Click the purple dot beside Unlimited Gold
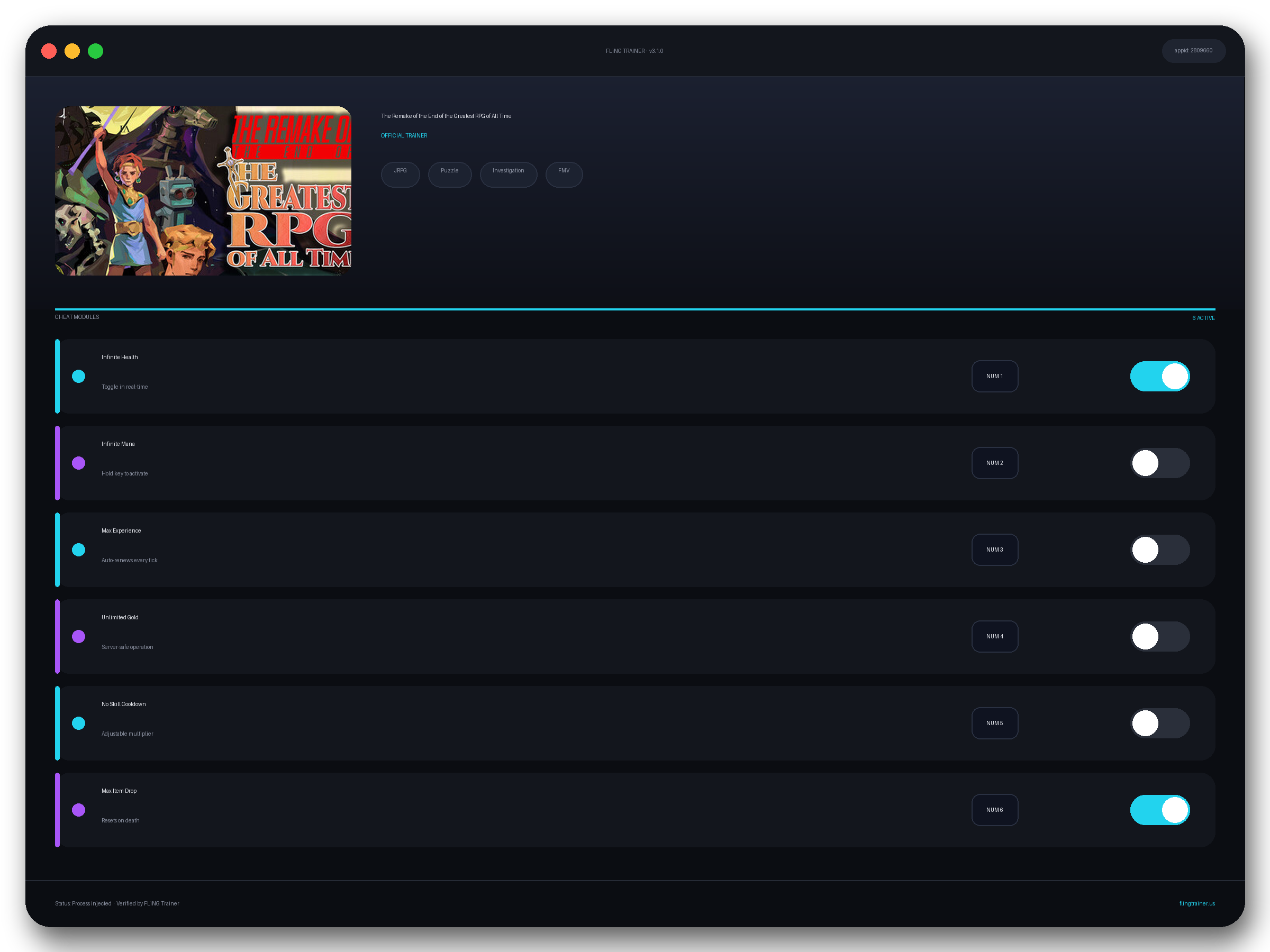This screenshot has height=952, width=1270. point(79,636)
